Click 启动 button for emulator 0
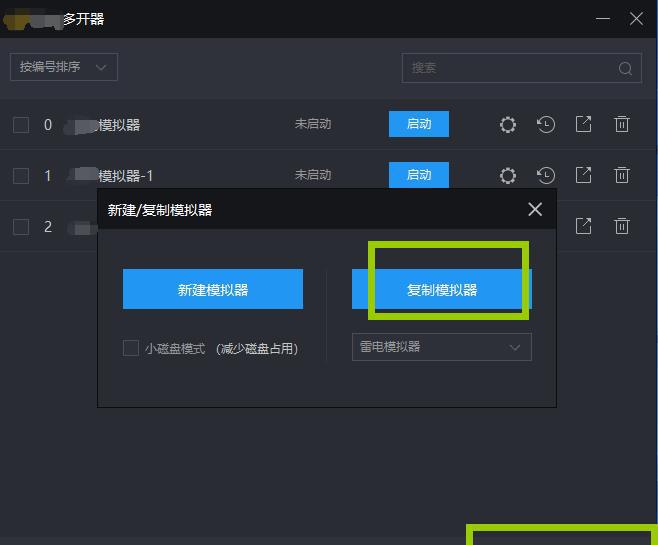The height and width of the screenshot is (545, 658). pos(419,124)
